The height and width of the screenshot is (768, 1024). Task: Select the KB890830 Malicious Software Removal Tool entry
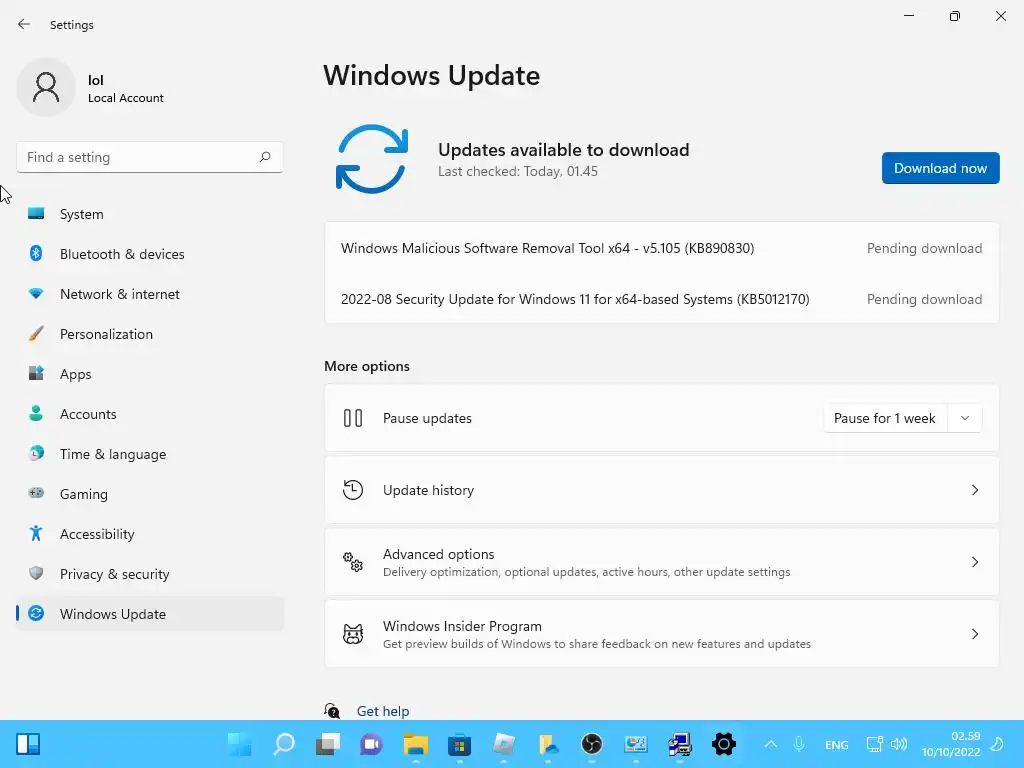point(662,248)
